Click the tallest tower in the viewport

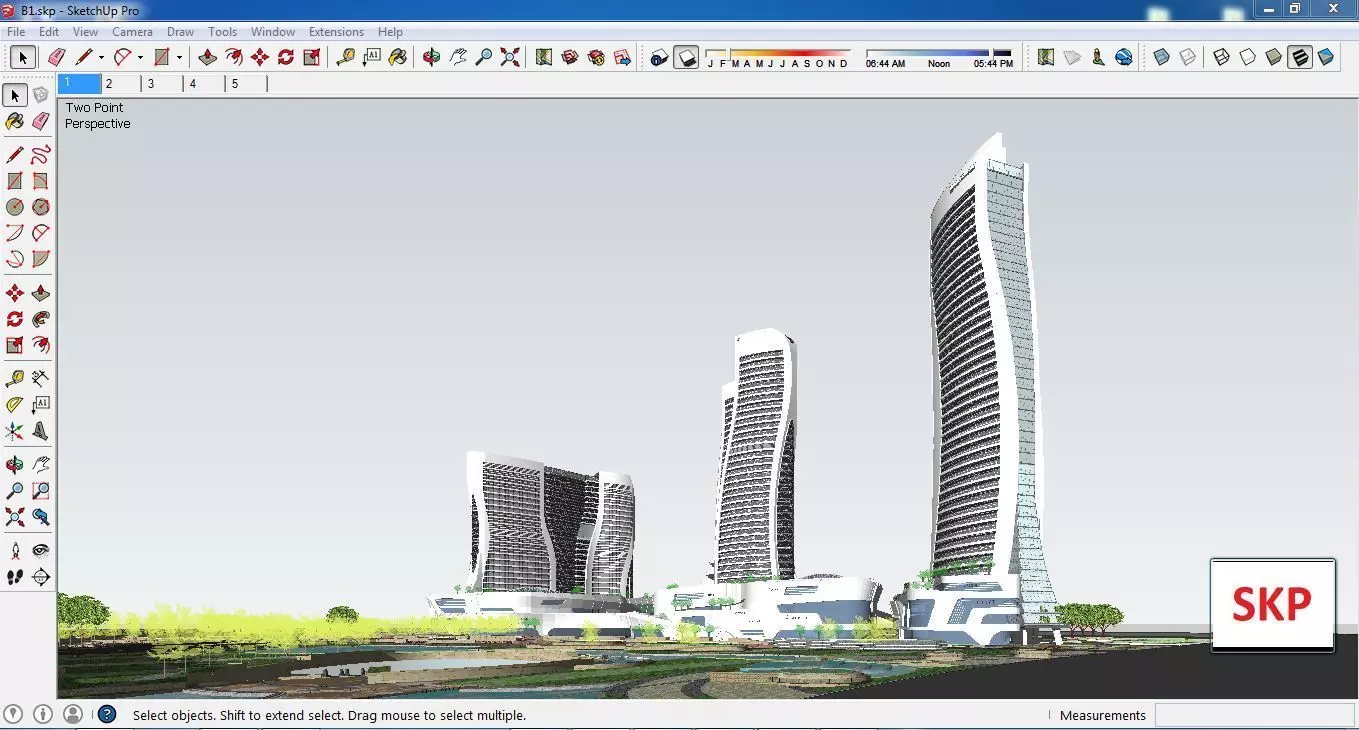985,380
